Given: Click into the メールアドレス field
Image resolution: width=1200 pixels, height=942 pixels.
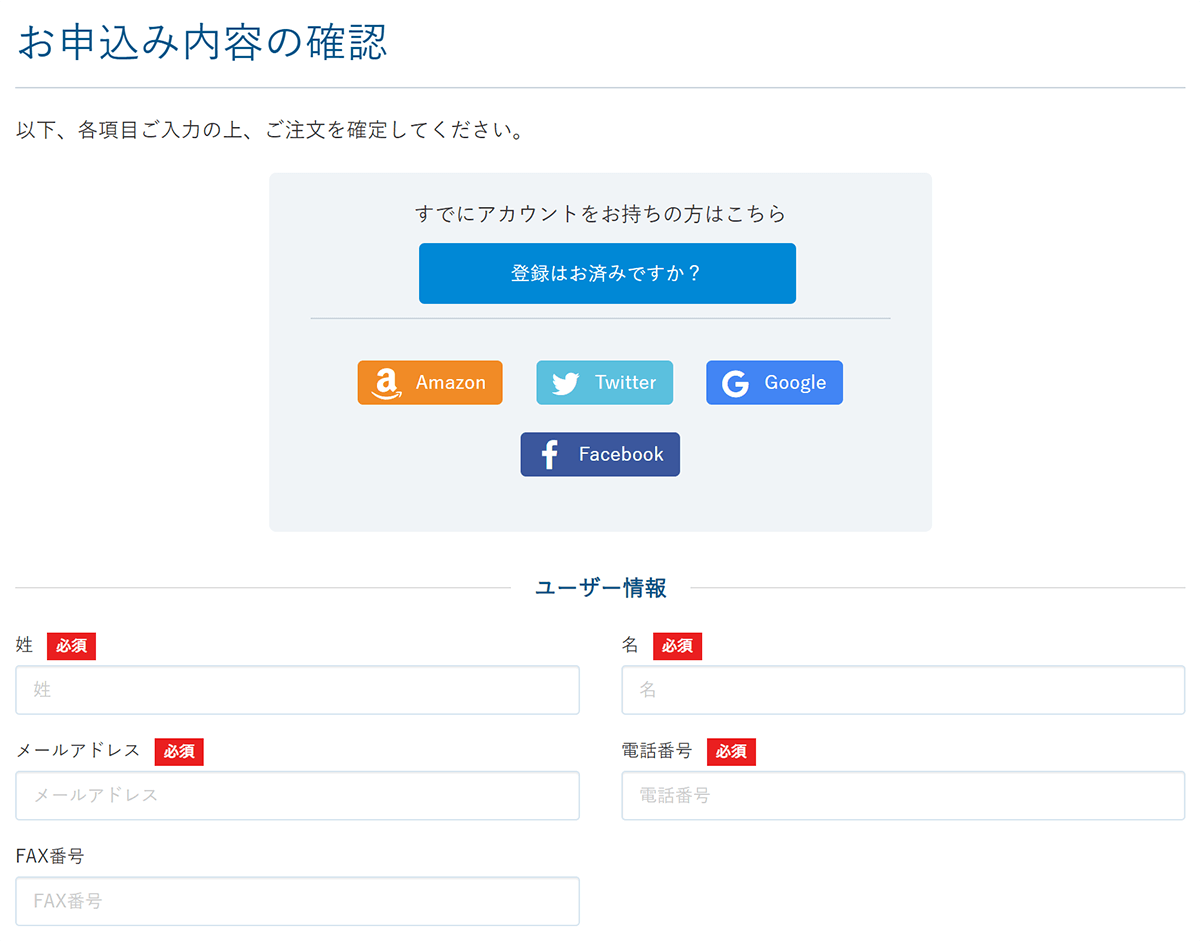Looking at the screenshot, I should point(298,796).
